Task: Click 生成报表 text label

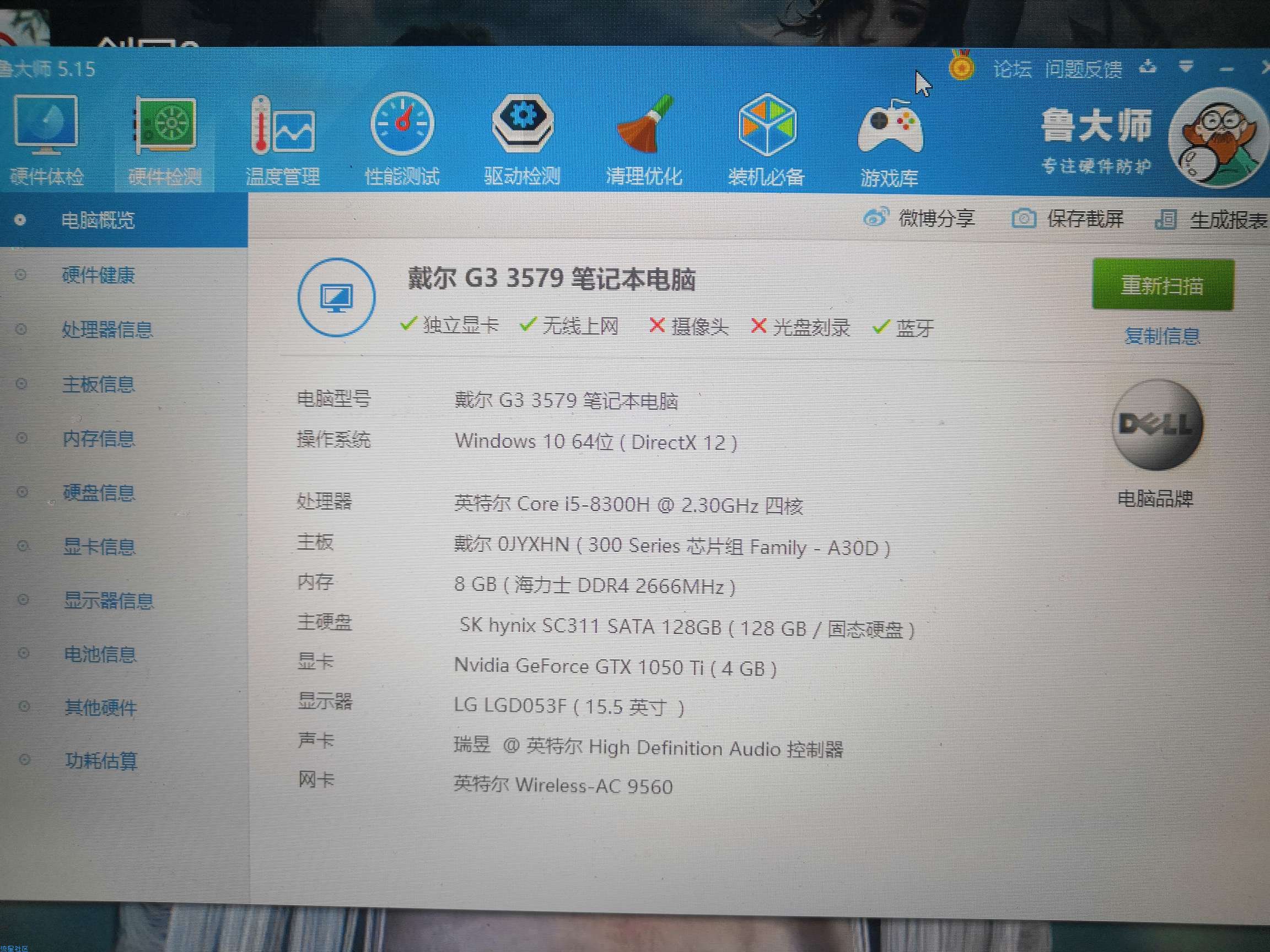Action: point(1228,220)
